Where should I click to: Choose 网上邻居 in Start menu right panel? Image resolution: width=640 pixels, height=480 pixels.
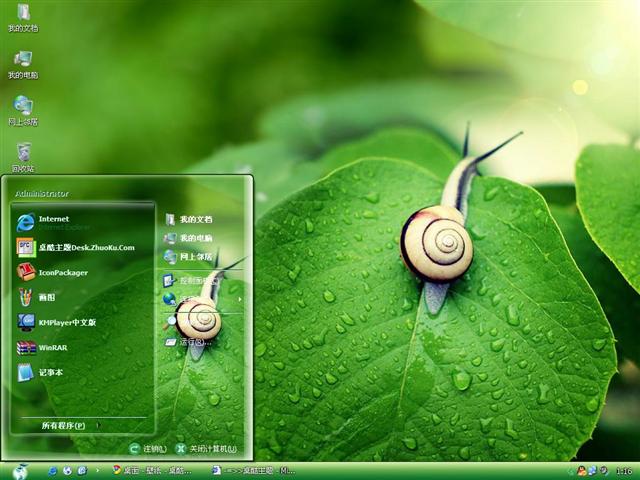[195, 257]
